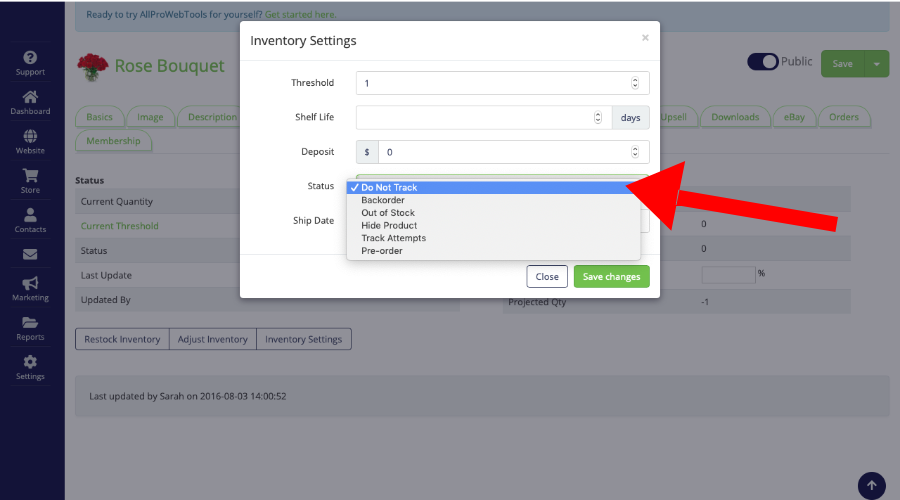
Task: Select Backorder in Status dropdown
Action: [x=383, y=200]
